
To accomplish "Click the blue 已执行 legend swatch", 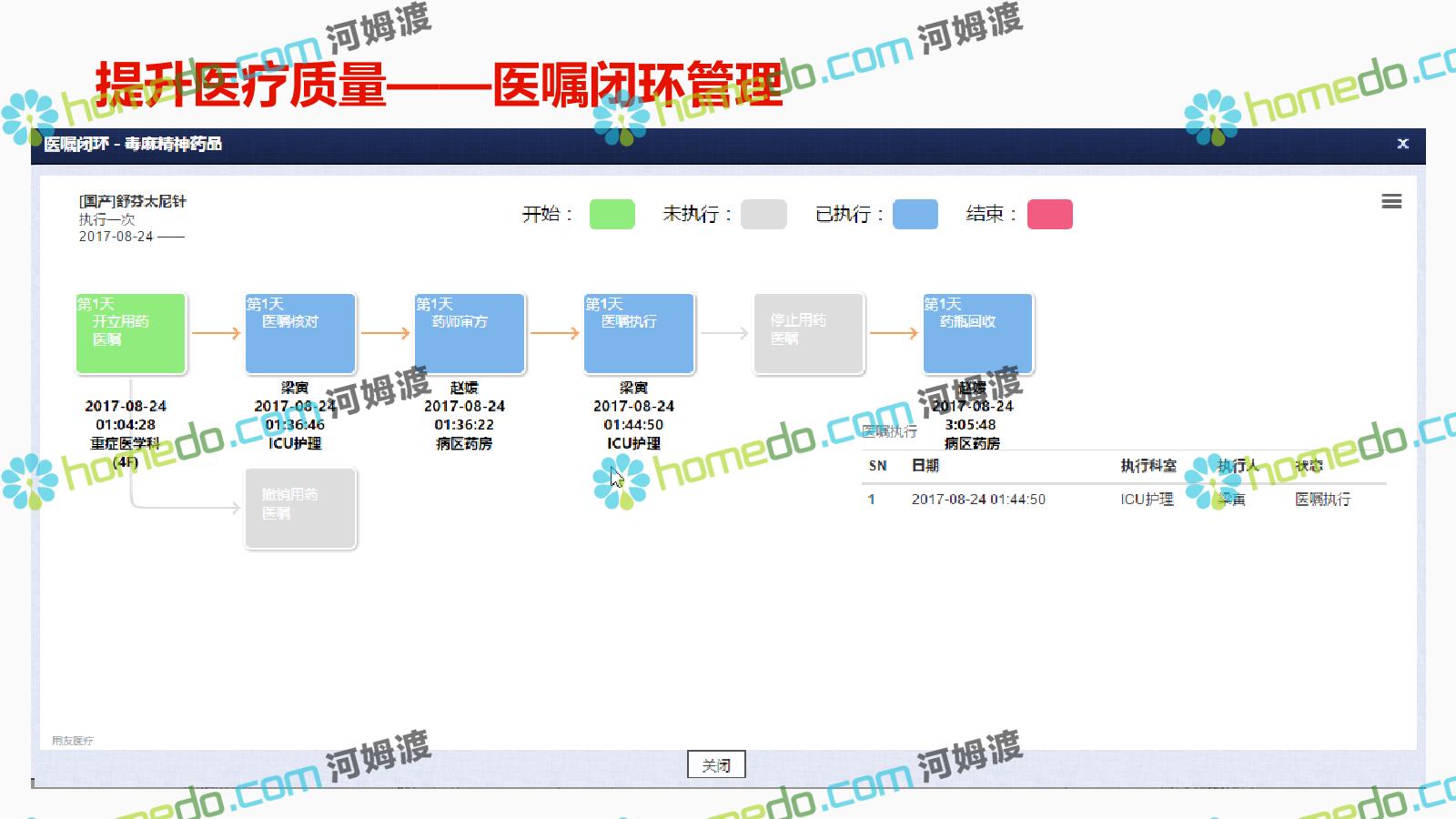I will pyautogui.click(x=915, y=215).
